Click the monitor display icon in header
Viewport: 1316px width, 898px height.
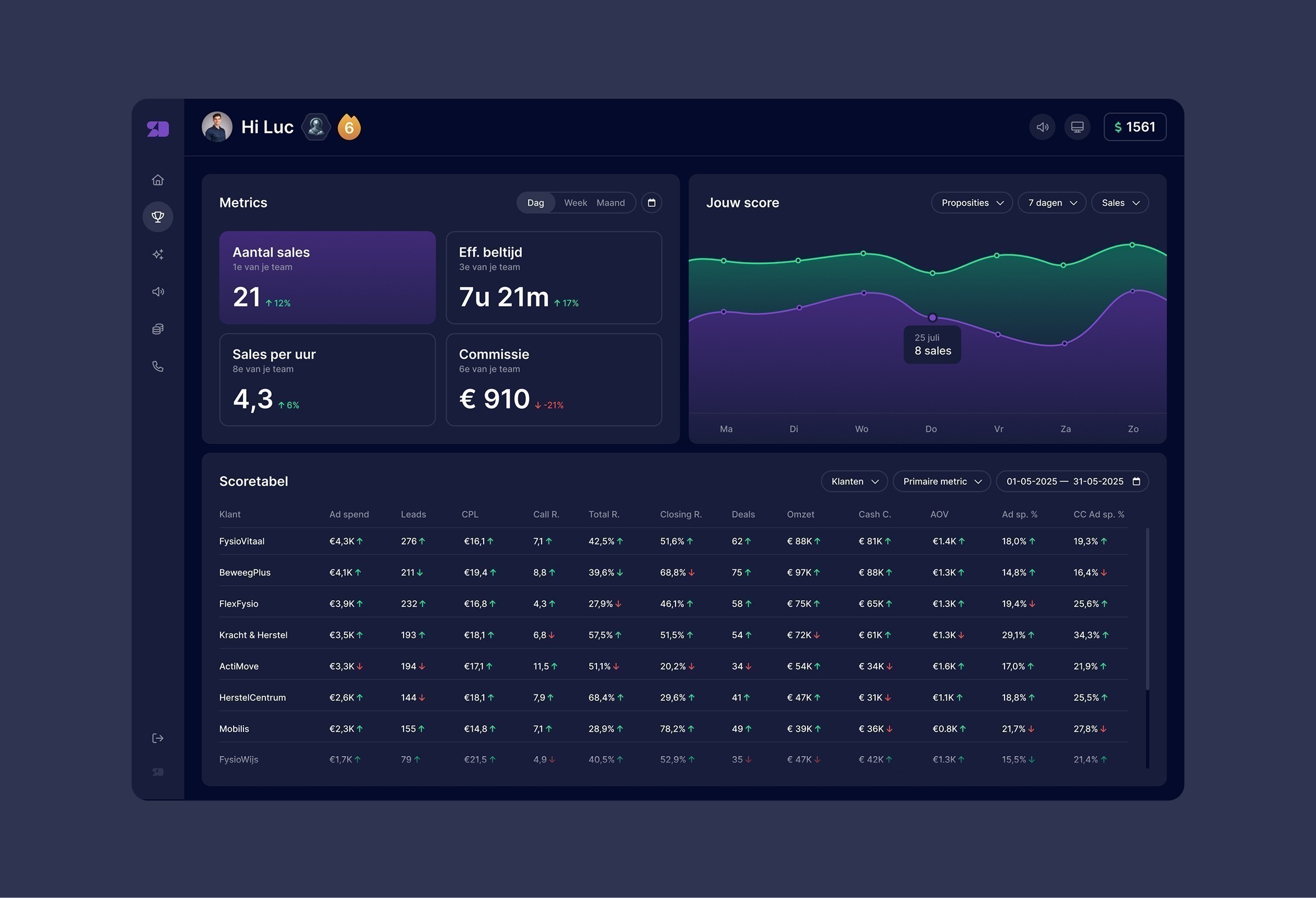pyautogui.click(x=1077, y=127)
